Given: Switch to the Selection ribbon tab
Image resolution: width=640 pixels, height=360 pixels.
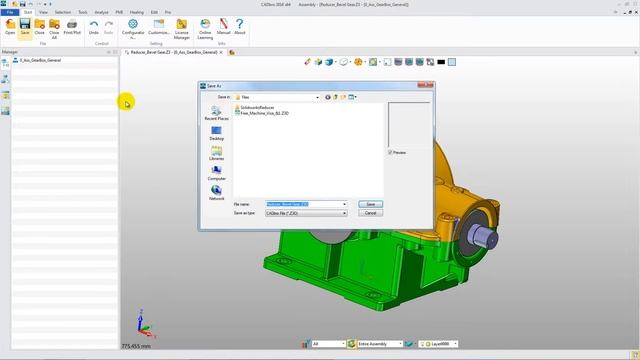Looking at the screenshot, I should [63, 12].
